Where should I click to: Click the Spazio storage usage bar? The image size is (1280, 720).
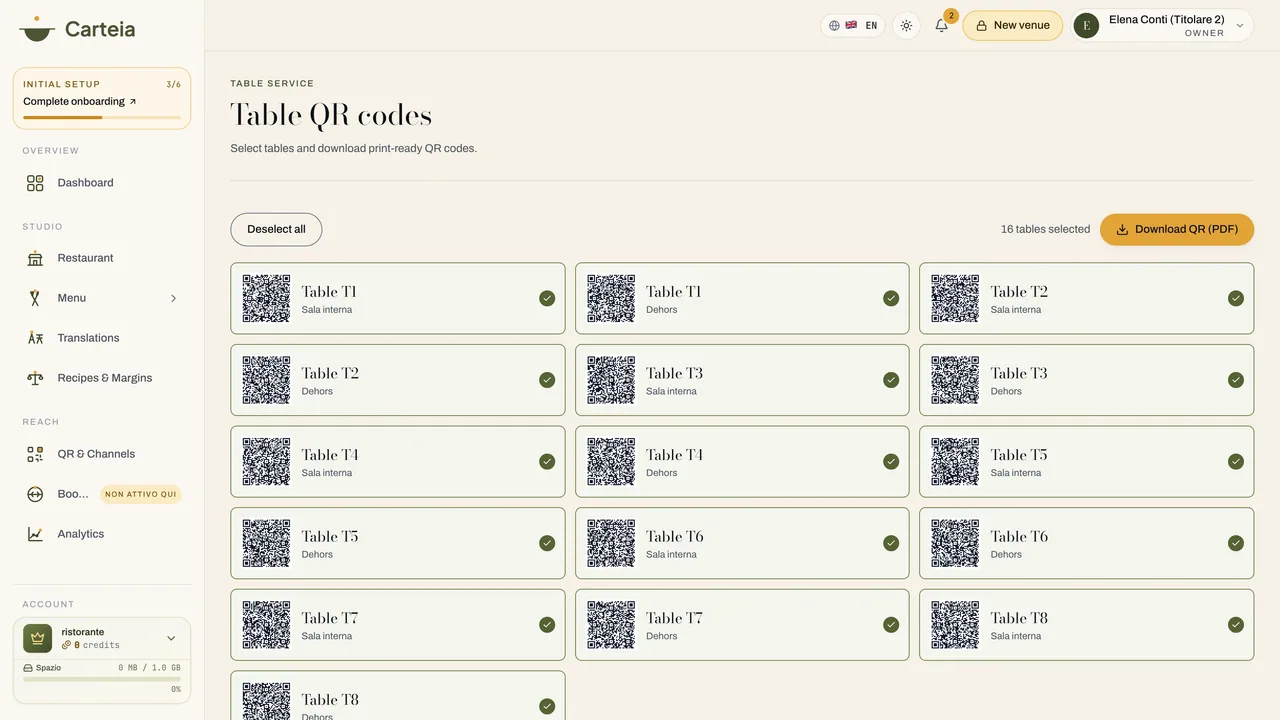click(102, 678)
